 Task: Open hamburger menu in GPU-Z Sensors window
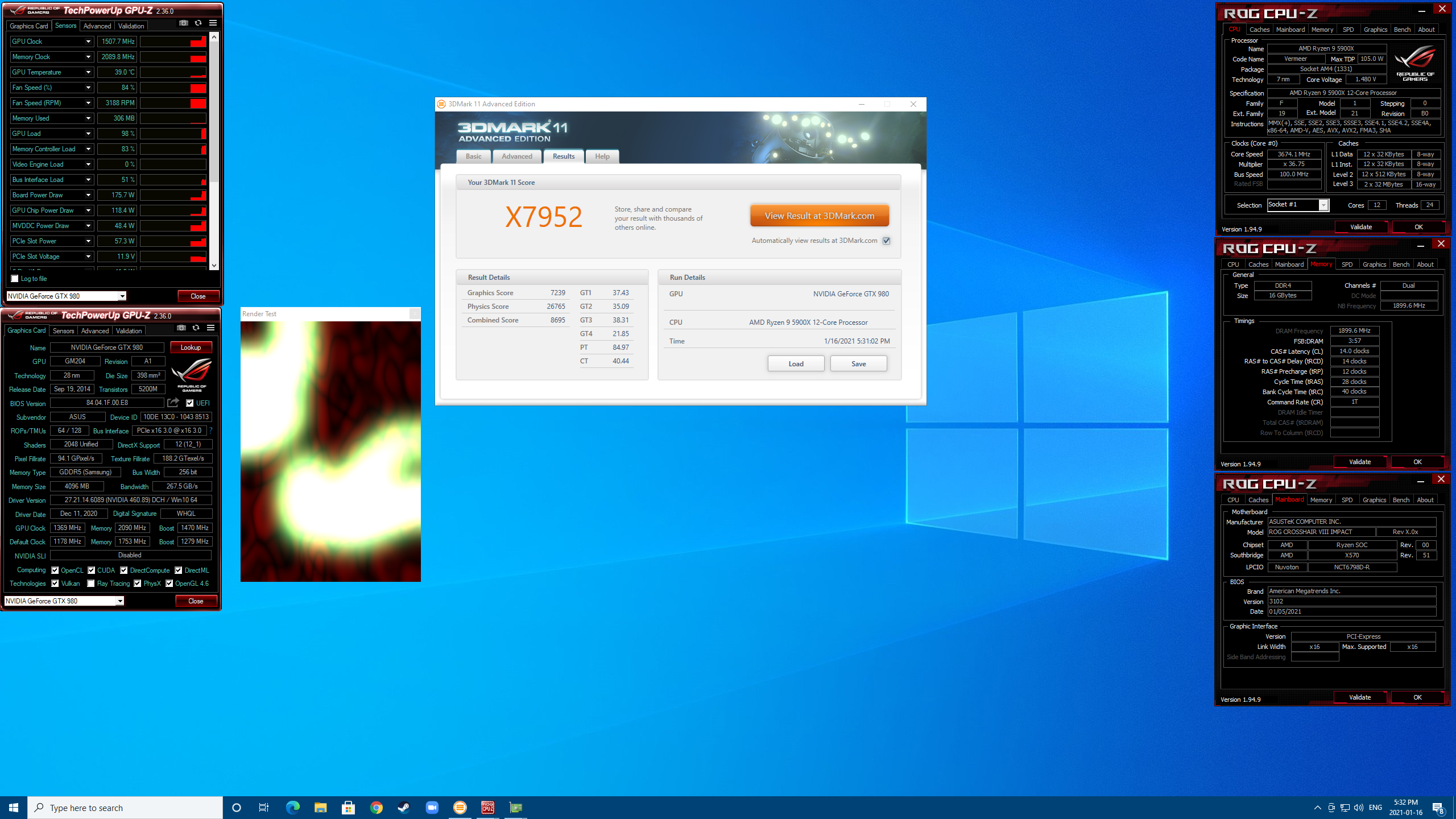pyautogui.click(x=213, y=23)
